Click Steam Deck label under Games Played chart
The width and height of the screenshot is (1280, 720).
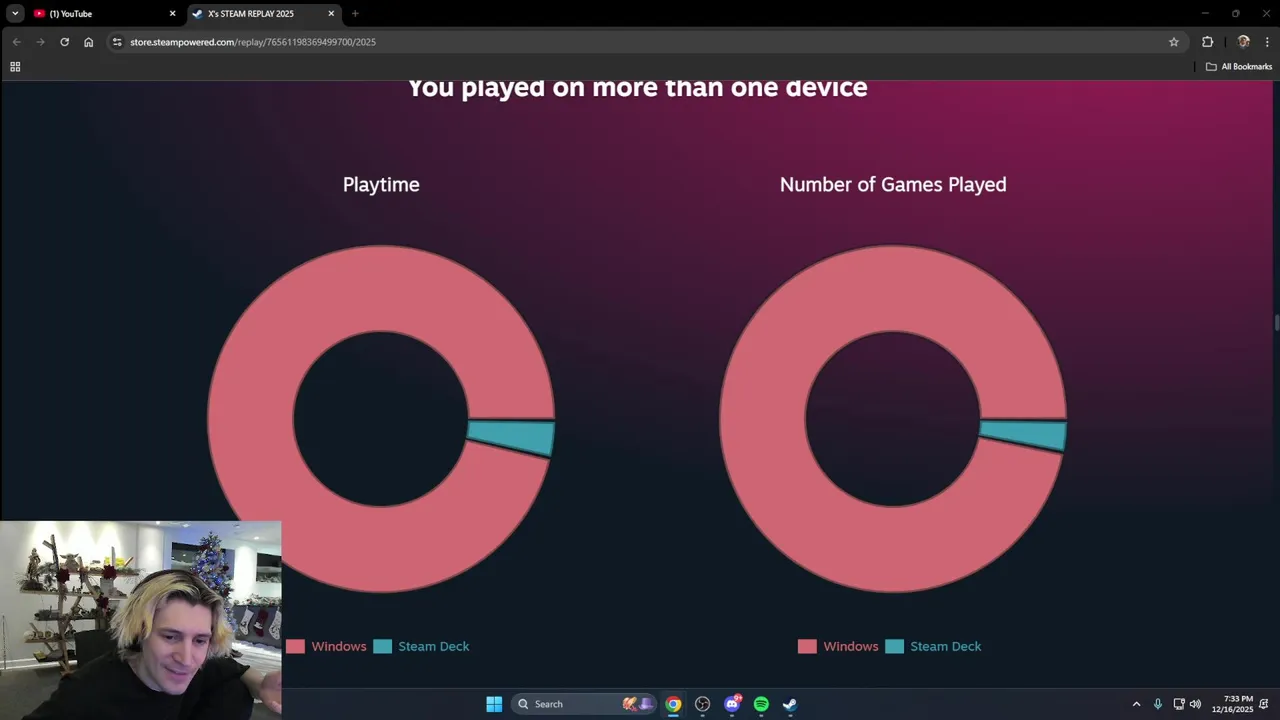point(946,646)
